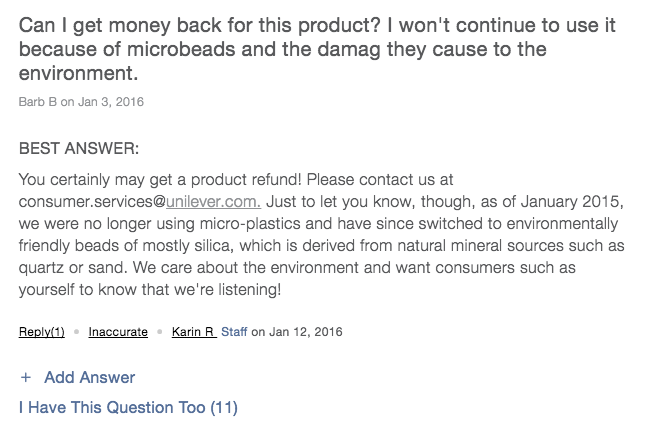Click the sentence We care about the environment
651x430 pixels.
point(295,265)
